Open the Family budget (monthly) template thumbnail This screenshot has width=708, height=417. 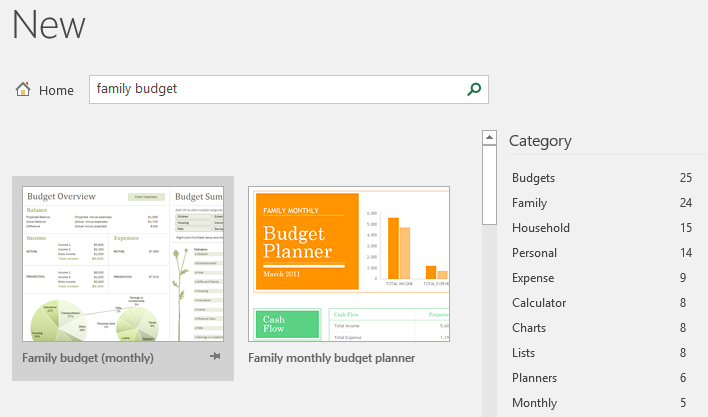pyautogui.click(x=123, y=264)
